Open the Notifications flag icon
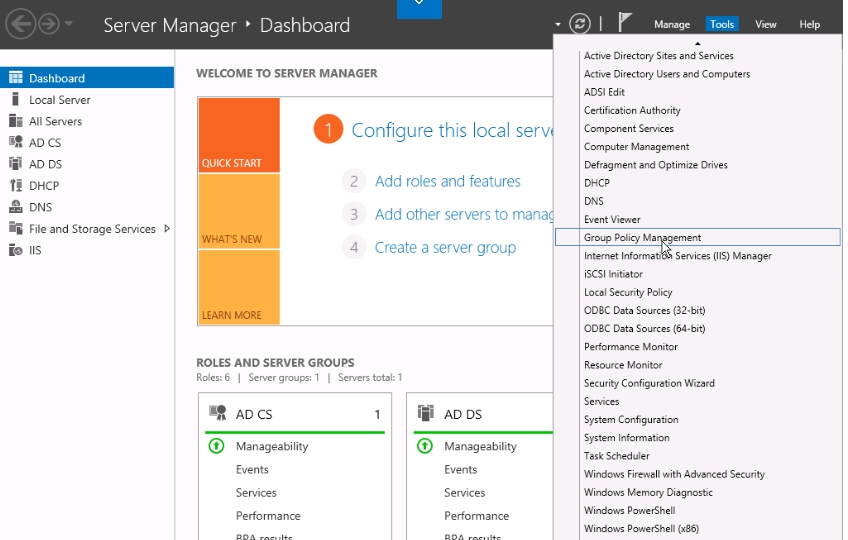 tap(625, 24)
